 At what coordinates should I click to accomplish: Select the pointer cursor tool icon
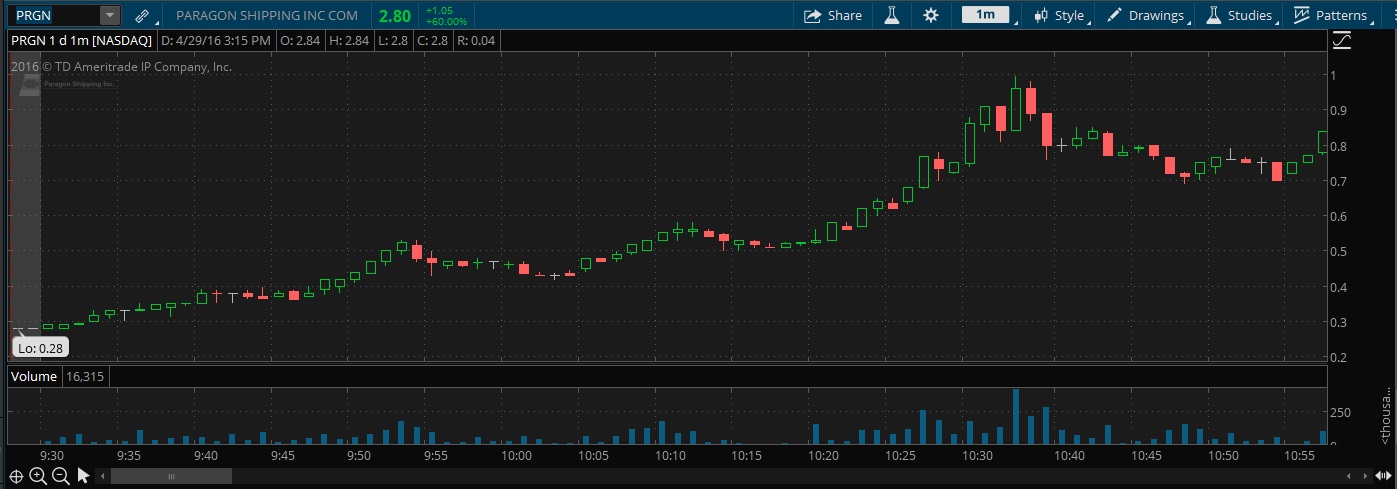click(84, 475)
